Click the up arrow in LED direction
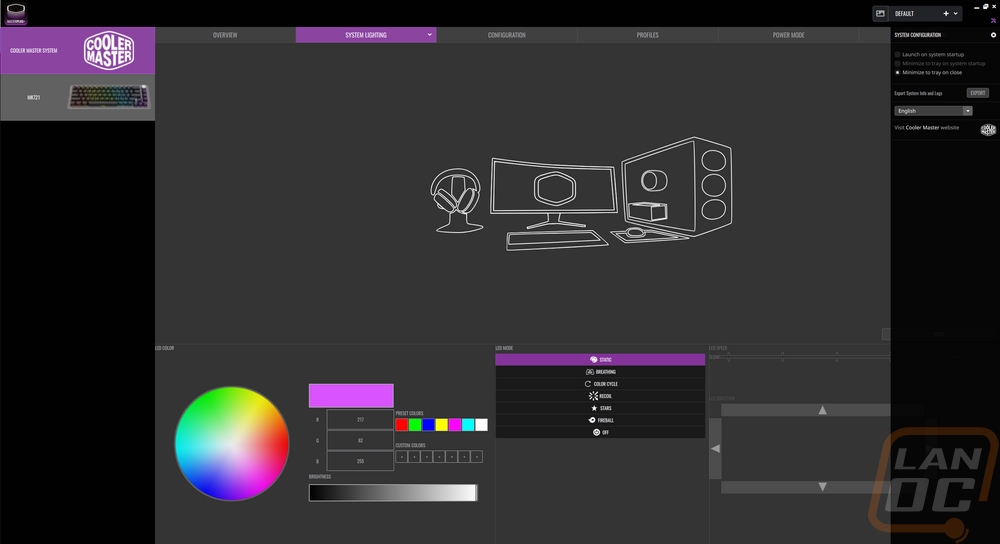Image resolution: width=1000 pixels, height=544 pixels. [x=823, y=410]
